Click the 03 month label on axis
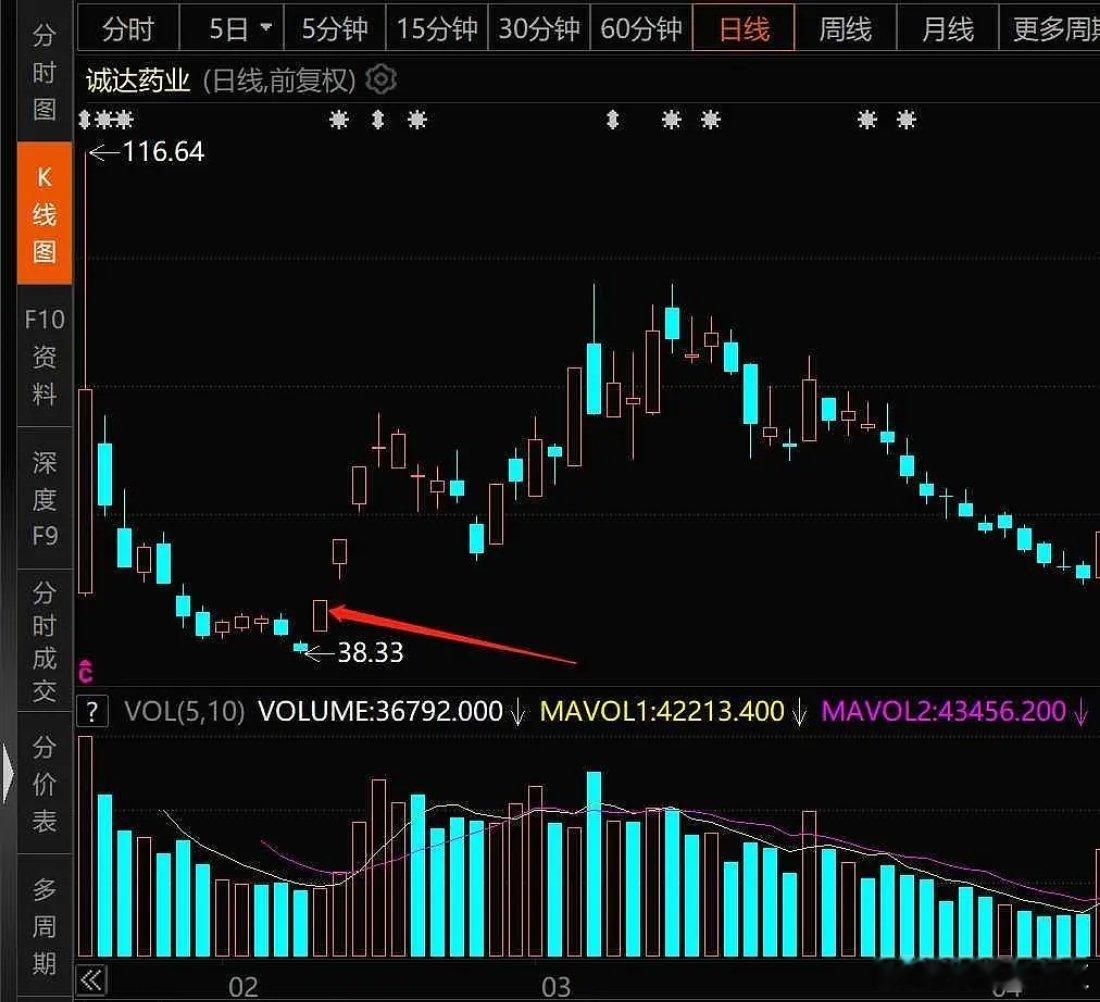Image resolution: width=1100 pixels, height=1002 pixels. (x=556, y=987)
